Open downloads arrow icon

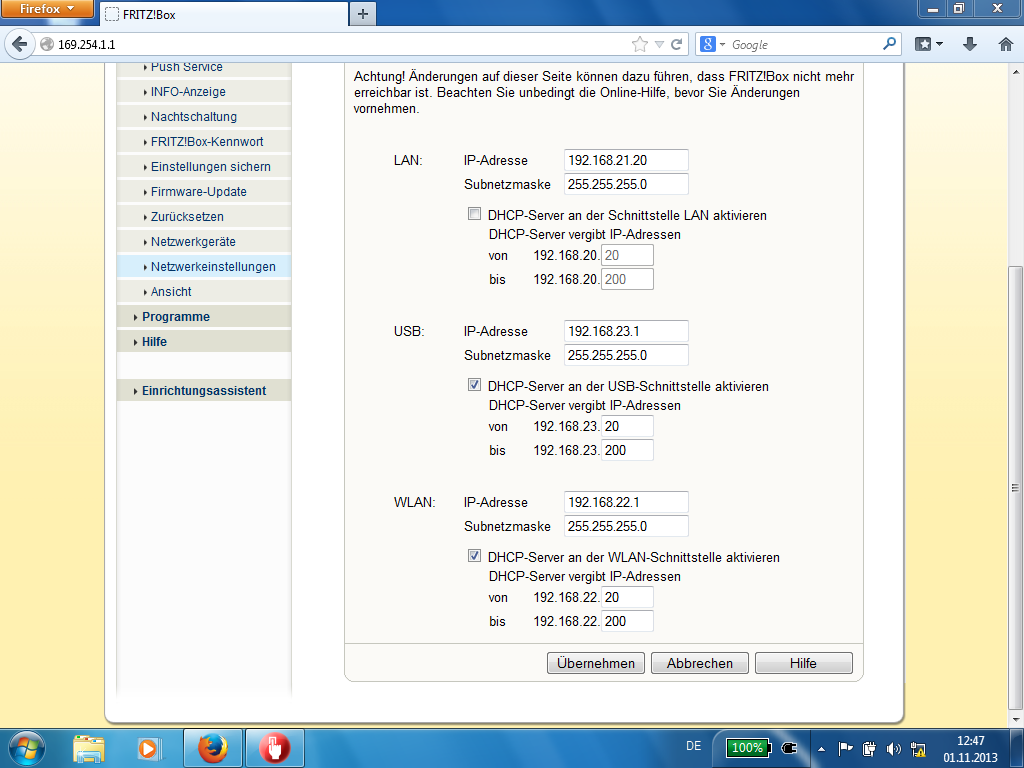pos(970,44)
